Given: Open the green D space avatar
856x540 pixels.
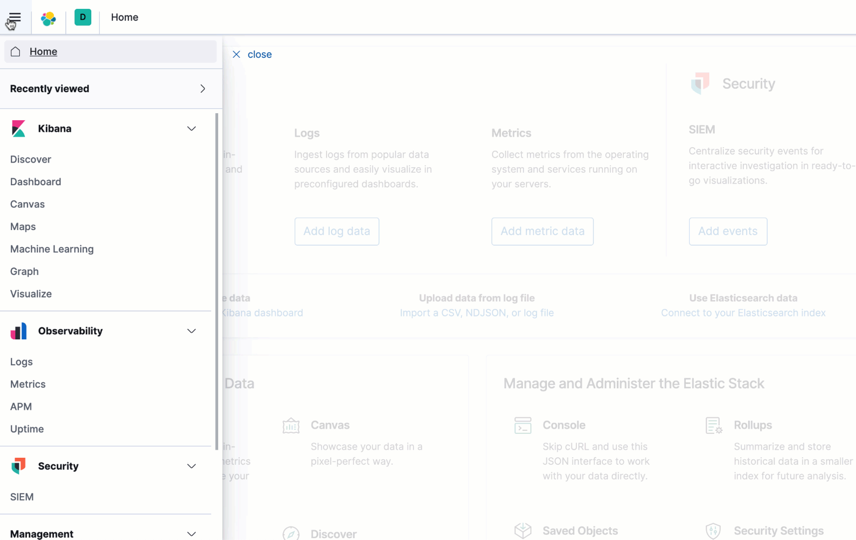Looking at the screenshot, I should [x=83, y=17].
